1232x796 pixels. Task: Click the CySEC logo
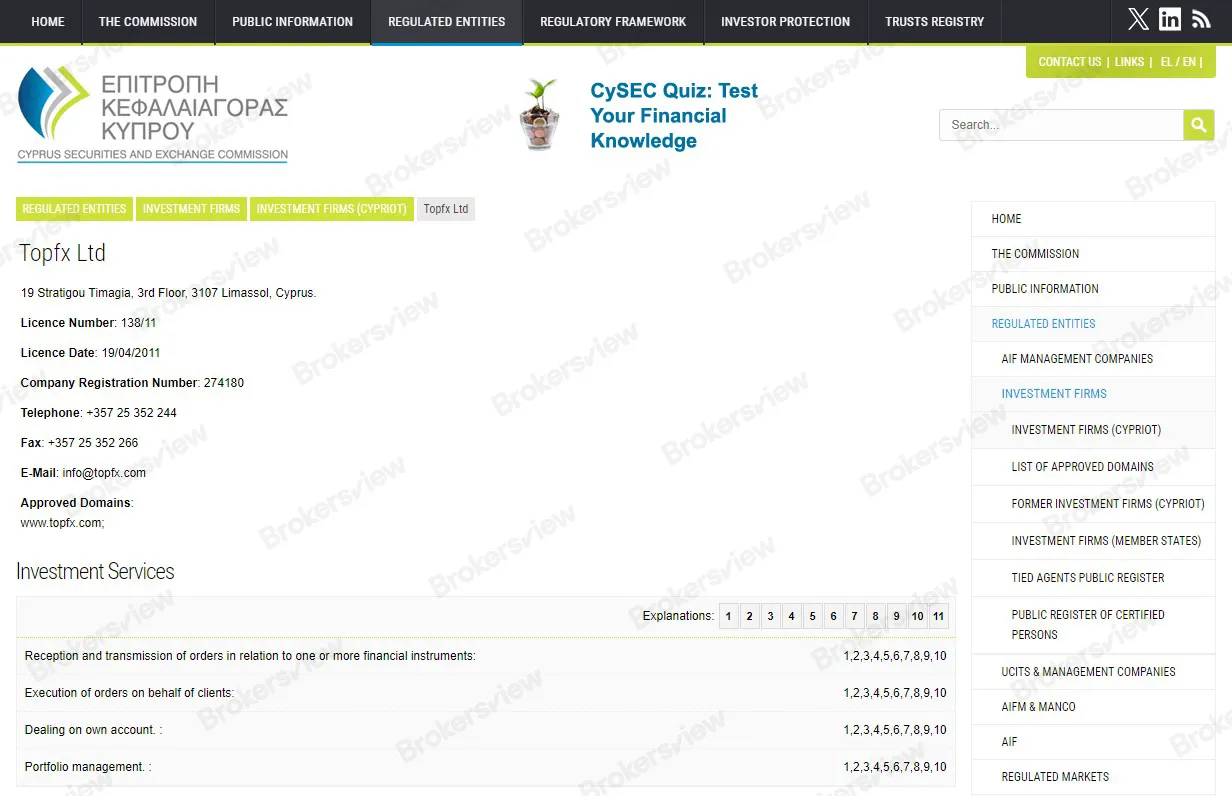(x=153, y=113)
